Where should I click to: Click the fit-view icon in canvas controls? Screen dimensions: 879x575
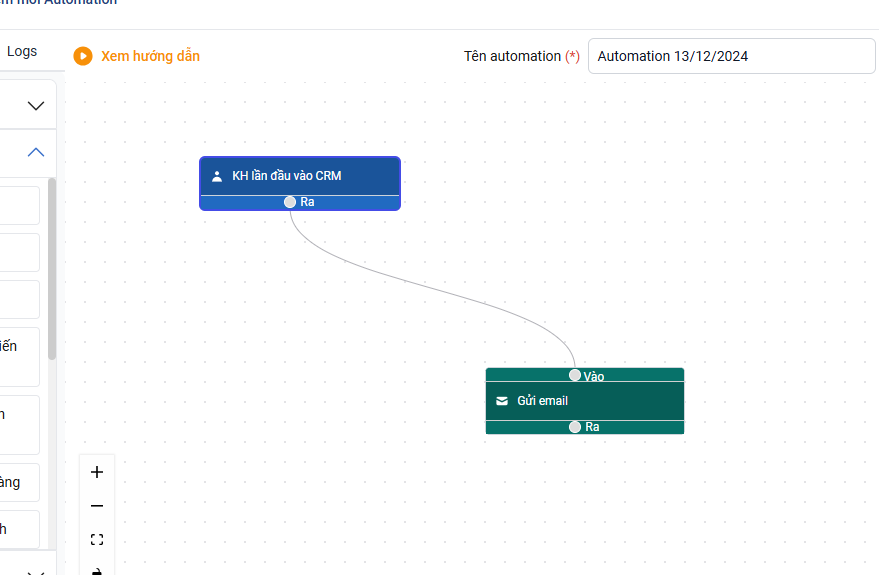pyautogui.click(x=97, y=540)
